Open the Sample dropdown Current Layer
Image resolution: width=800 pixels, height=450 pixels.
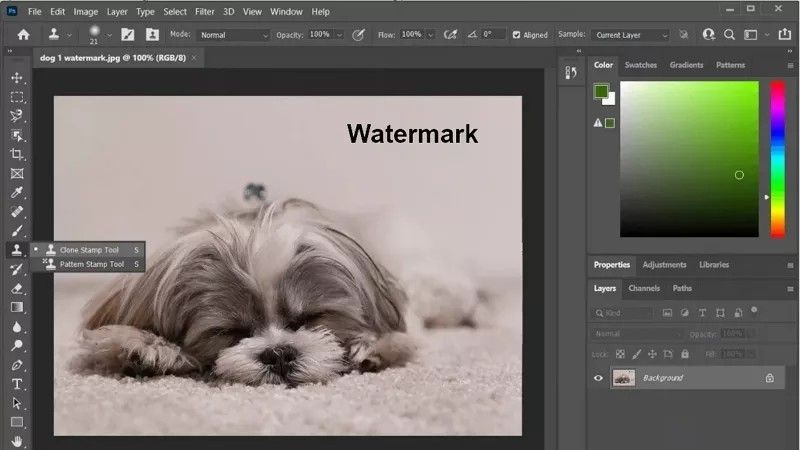[630, 35]
